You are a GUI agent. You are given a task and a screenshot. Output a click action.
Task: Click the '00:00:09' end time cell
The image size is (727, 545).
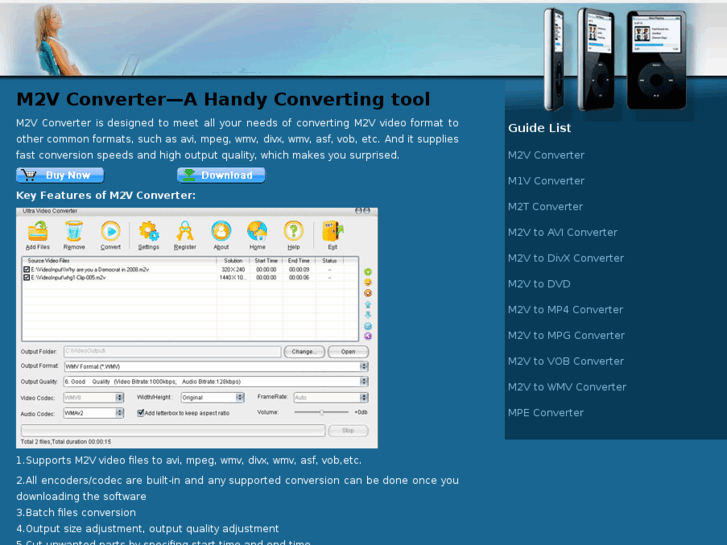(x=299, y=269)
